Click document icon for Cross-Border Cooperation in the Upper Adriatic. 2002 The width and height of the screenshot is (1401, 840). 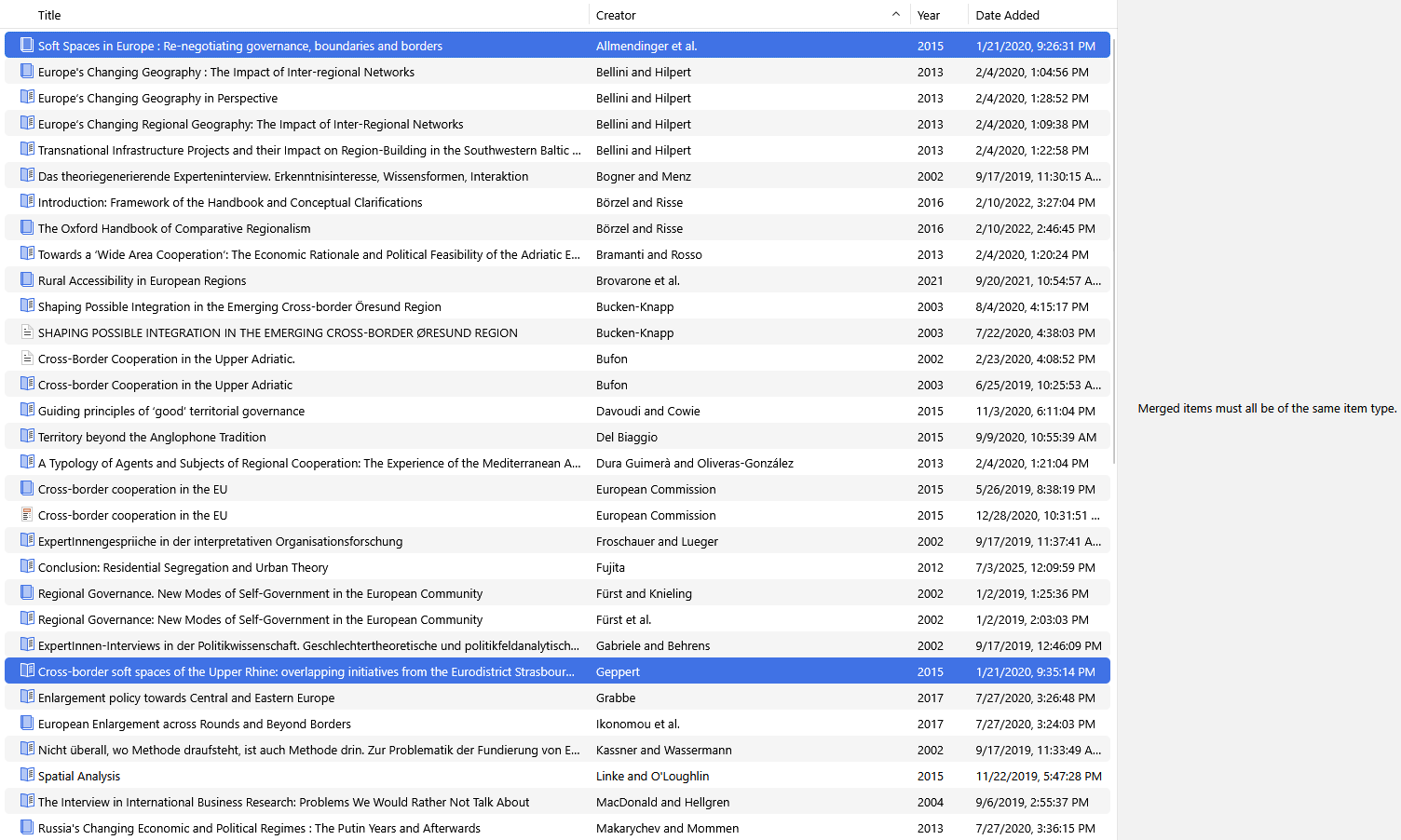click(x=27, y=358)
